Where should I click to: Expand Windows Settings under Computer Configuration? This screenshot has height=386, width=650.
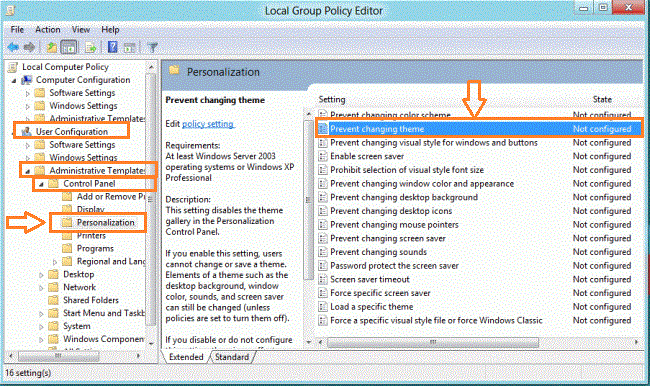coord(27,106)
